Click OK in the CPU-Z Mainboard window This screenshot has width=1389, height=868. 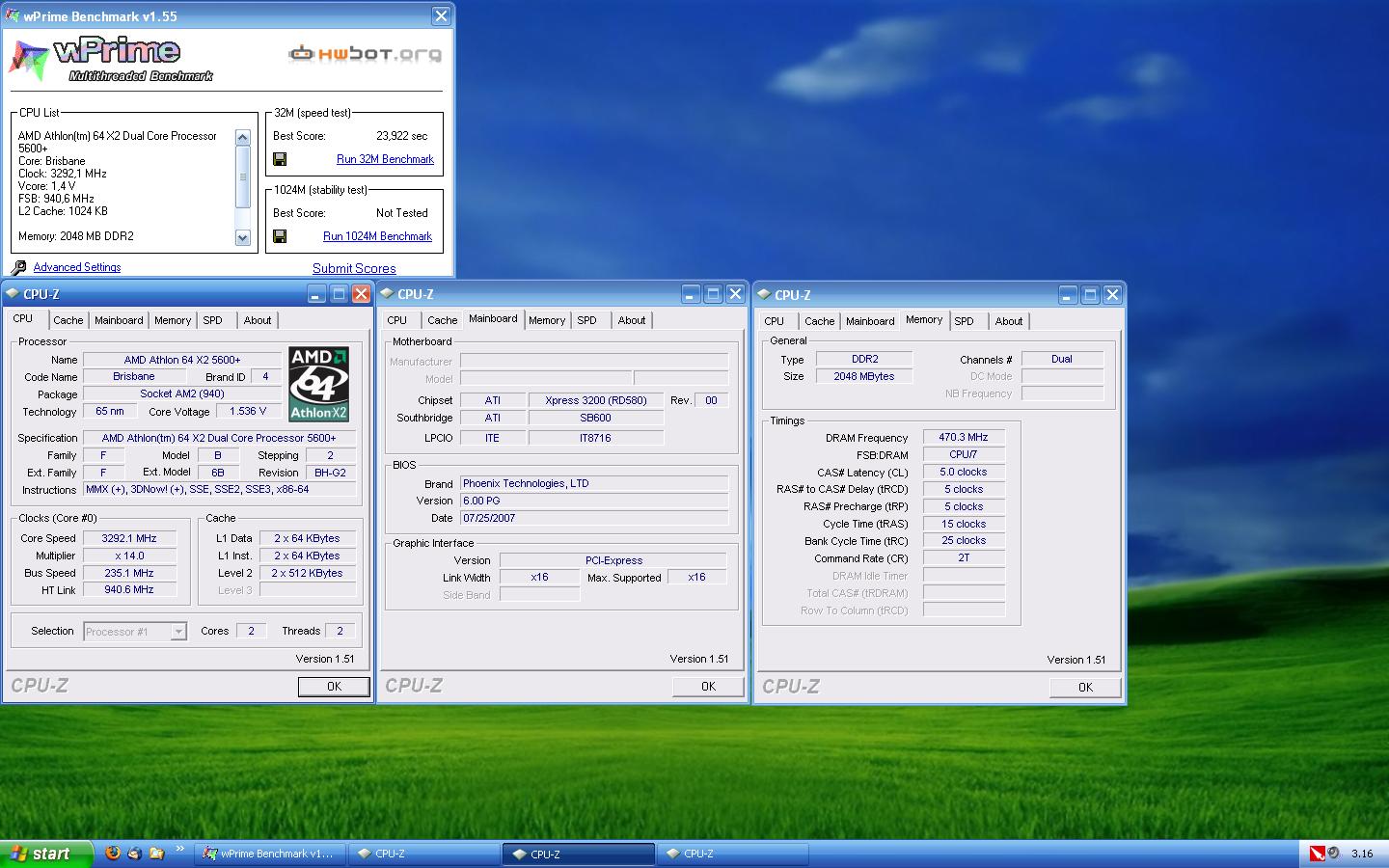point(708,687)
